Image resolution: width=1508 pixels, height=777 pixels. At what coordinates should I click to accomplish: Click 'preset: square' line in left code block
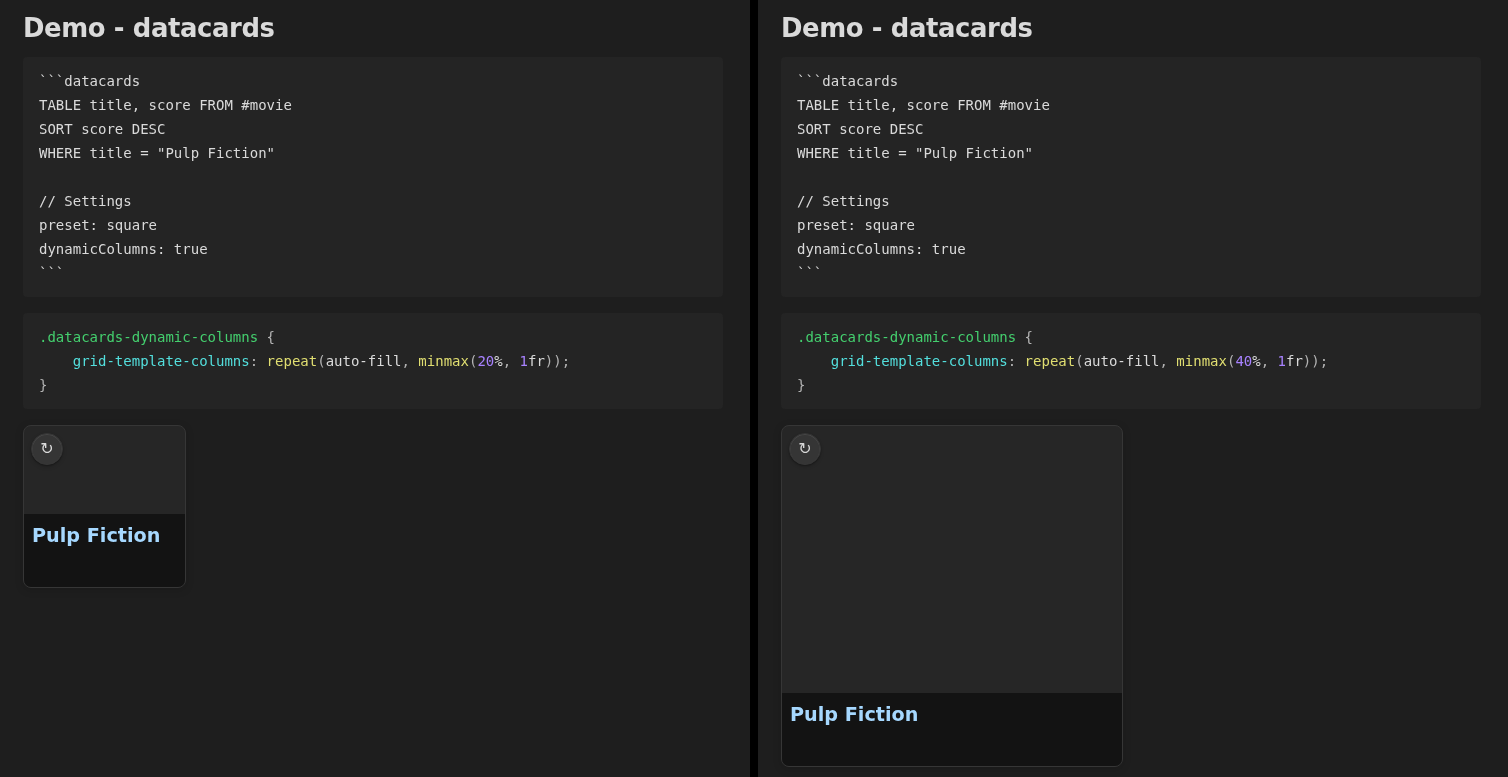click(98, 225)
